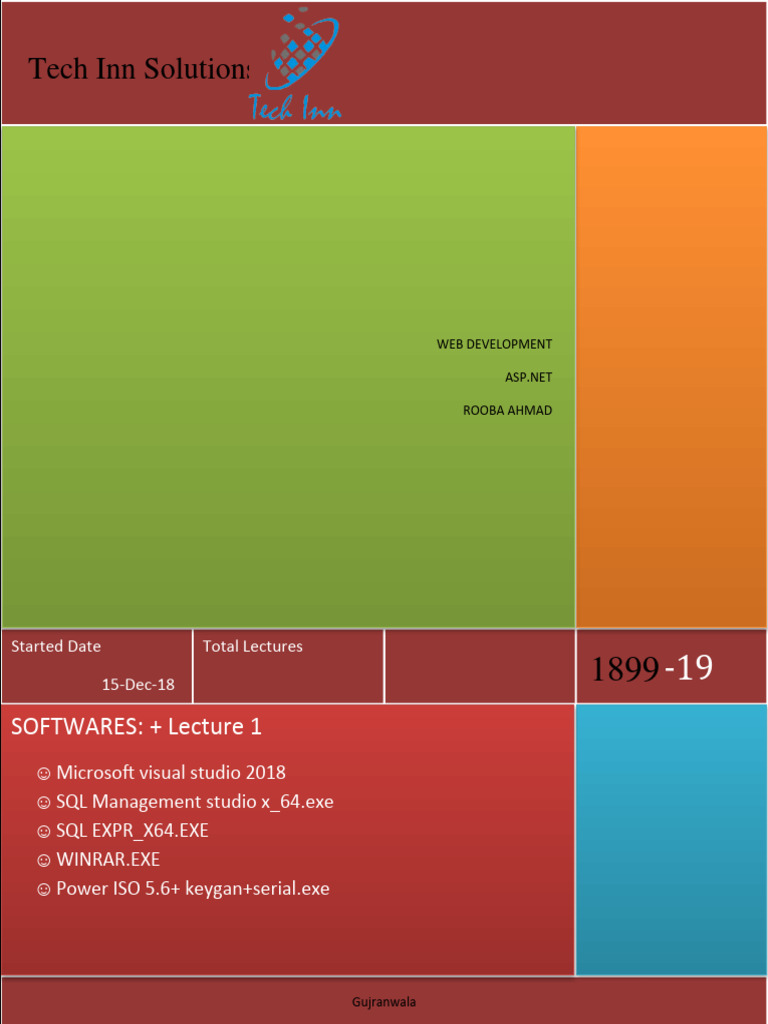The width and height of the screenshot is (768, 1024).
Task: Click smiley bullet beside Microsoft visual studio
Action: pyautogui.click(x=44, y=774)
